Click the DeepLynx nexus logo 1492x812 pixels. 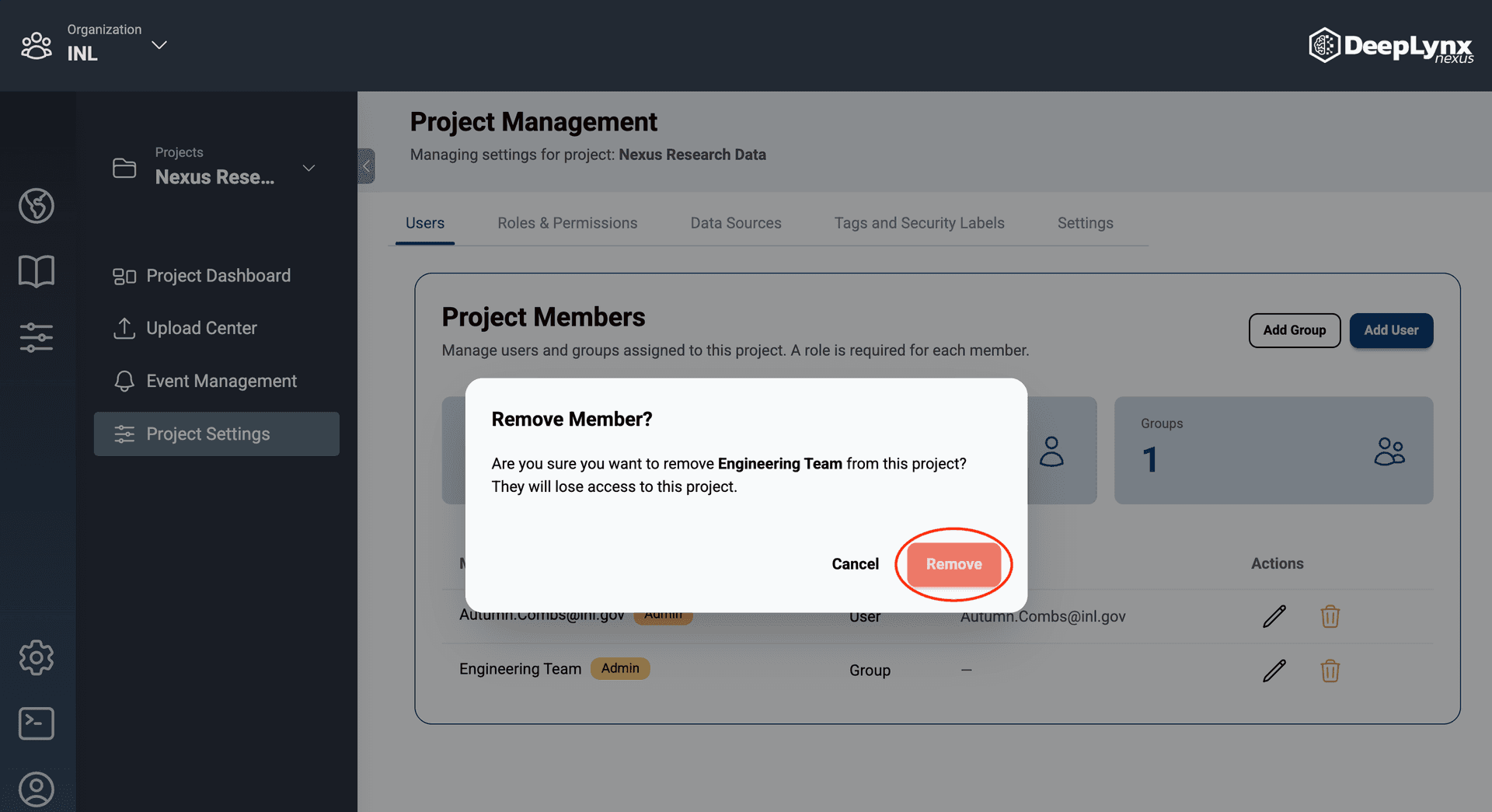coord(1391,46)
